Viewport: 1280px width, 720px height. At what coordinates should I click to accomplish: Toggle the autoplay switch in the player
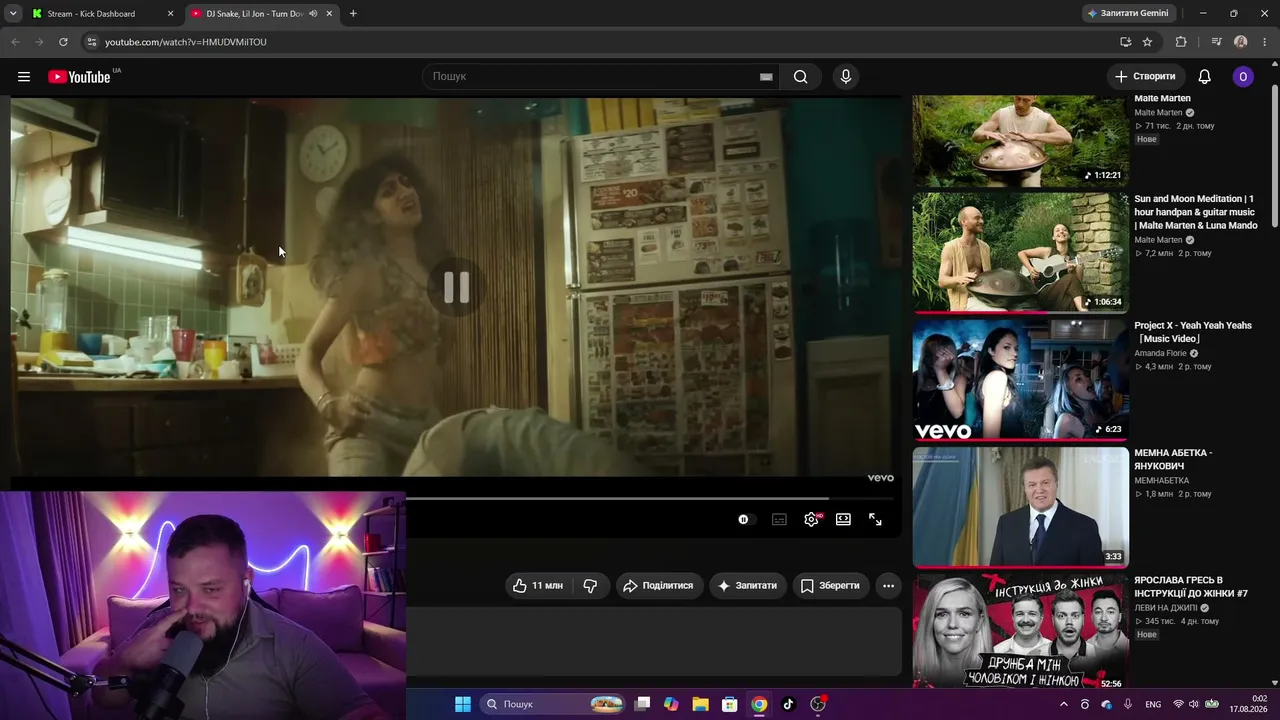pos(745,520)
